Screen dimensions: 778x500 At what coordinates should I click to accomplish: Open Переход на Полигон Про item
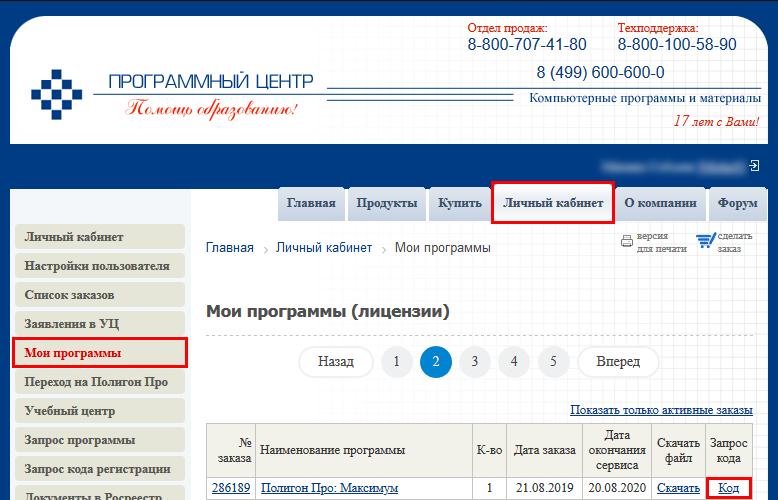tap(100, 382)
